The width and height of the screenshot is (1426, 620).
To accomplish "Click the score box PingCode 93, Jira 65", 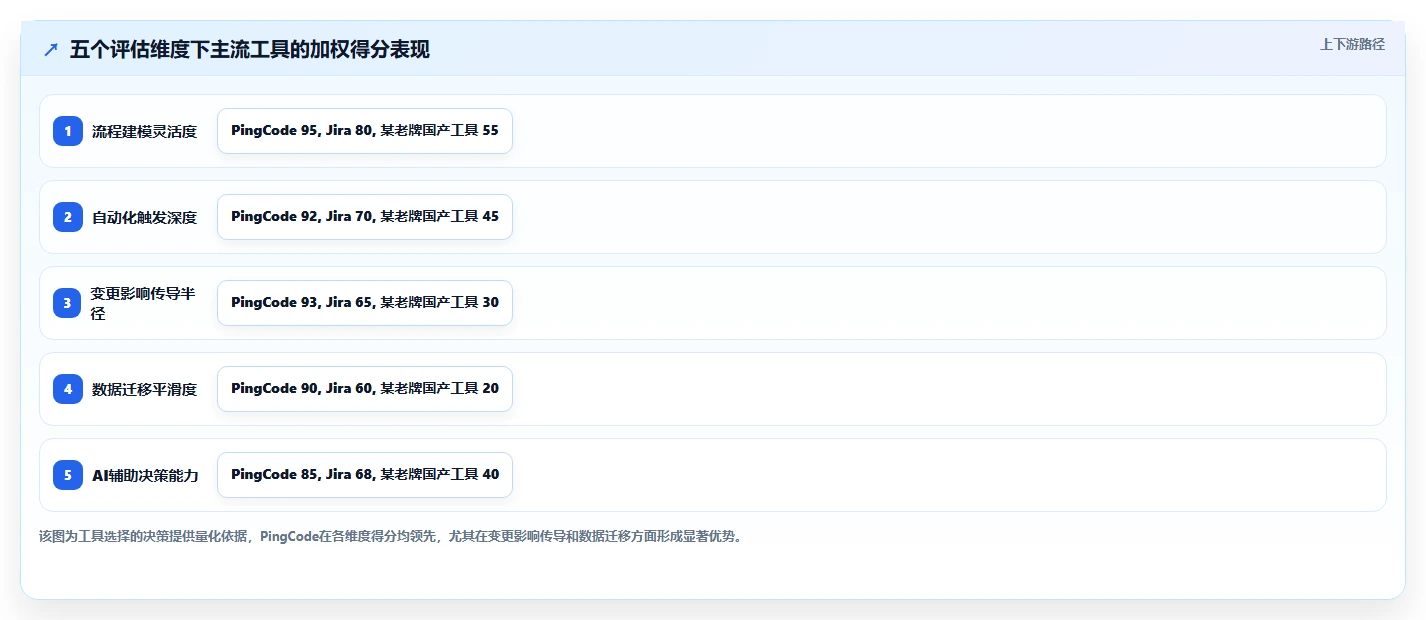I will [x=365, y=303].
